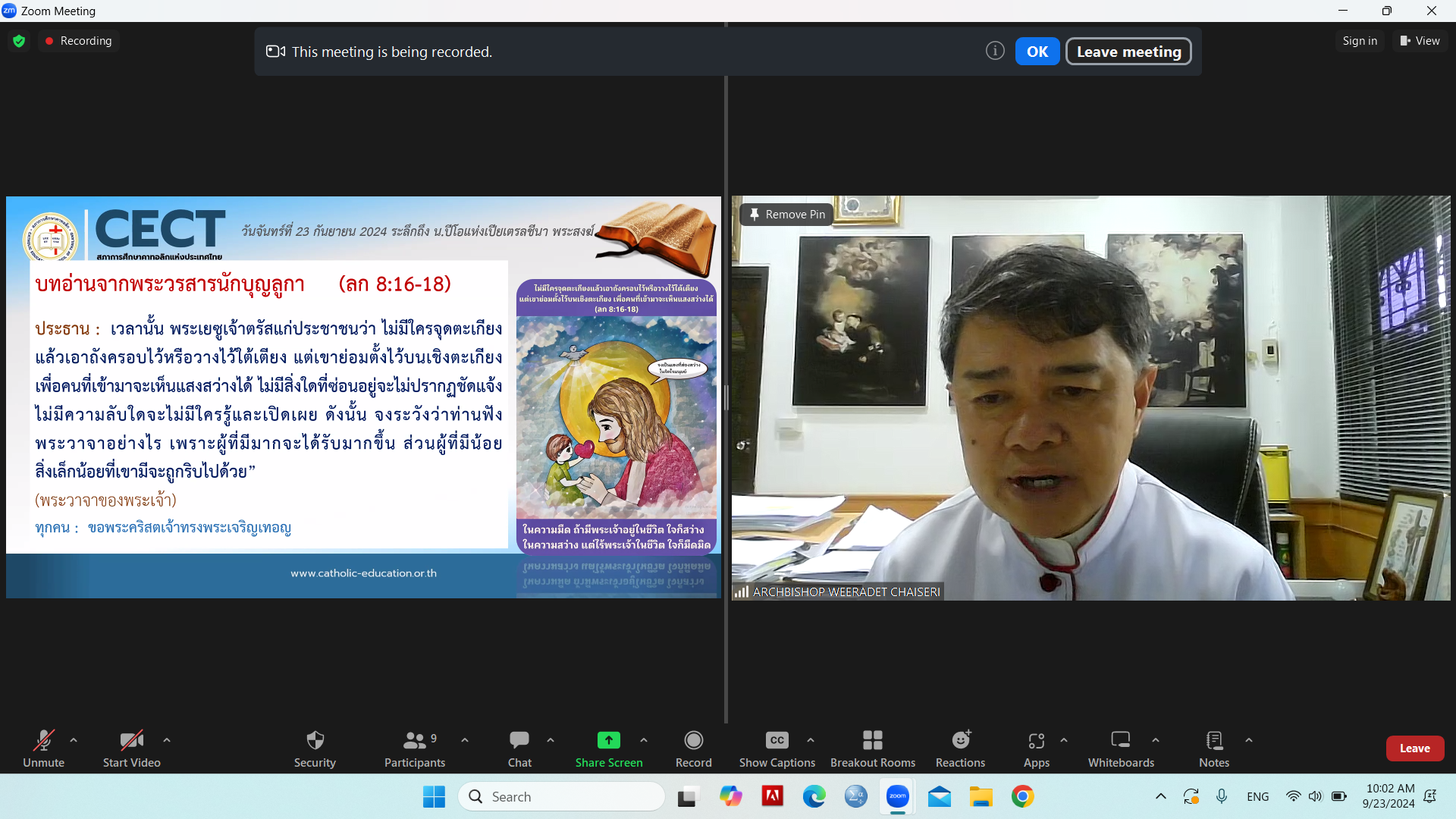1456x819 pixels.
Task: Click the www.catholic-education.or.th text on slide
Action: point(363,573)
